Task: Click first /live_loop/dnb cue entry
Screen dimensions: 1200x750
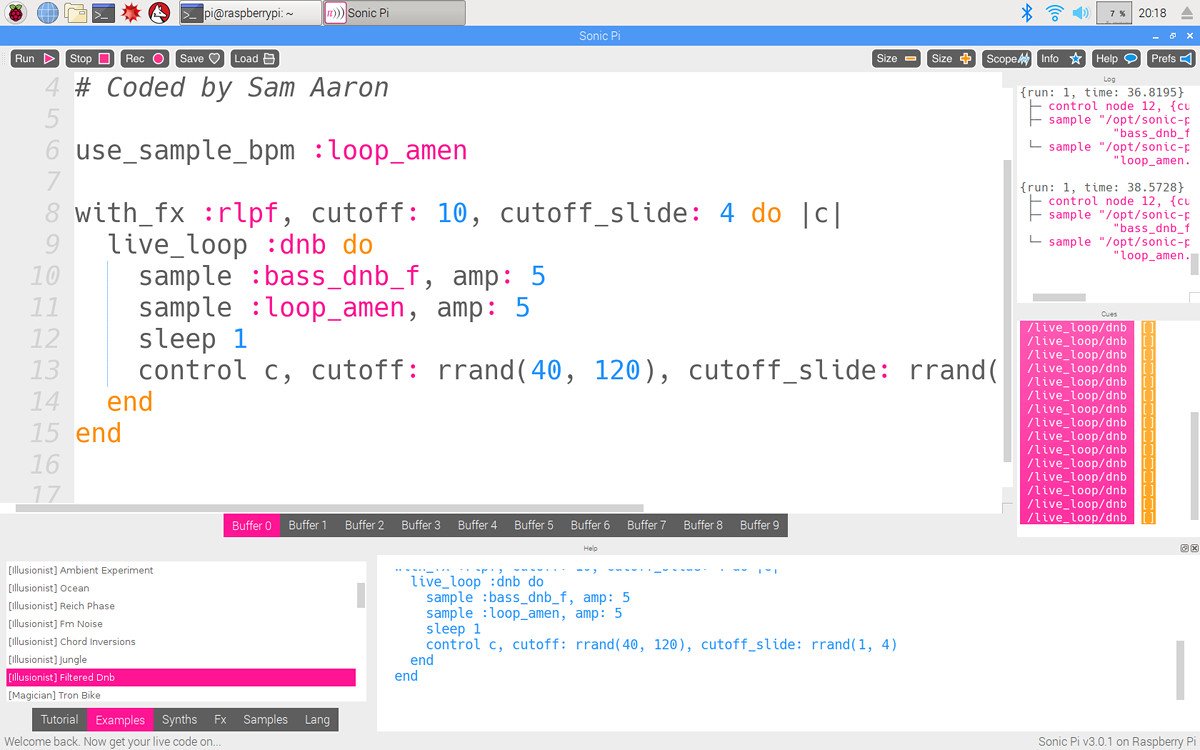Action: pyautogui.click(x=1078, y=327)
